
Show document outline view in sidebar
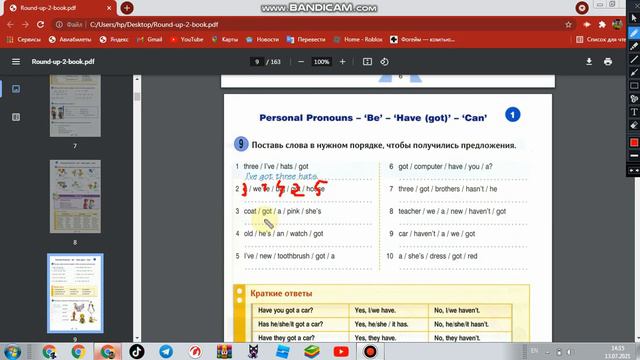16,117
